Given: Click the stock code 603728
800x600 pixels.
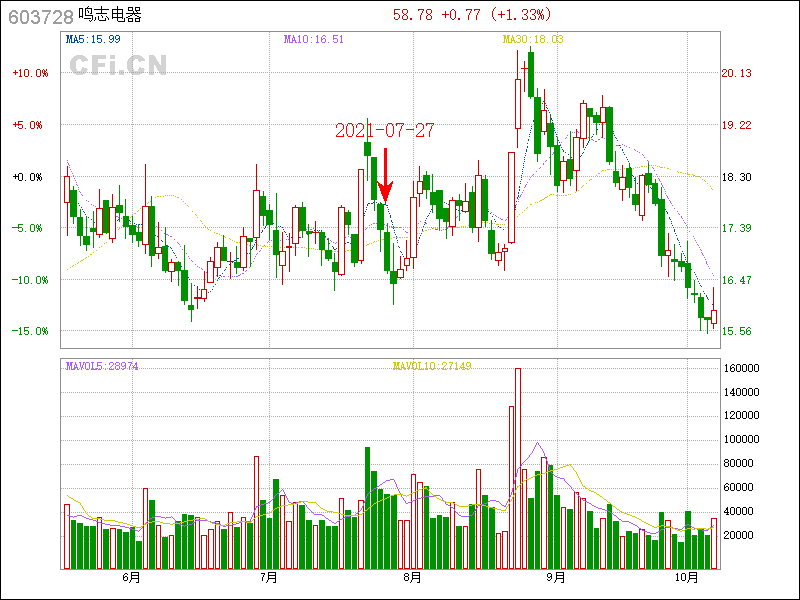Looking at the screenshot, I should point(41,17).
